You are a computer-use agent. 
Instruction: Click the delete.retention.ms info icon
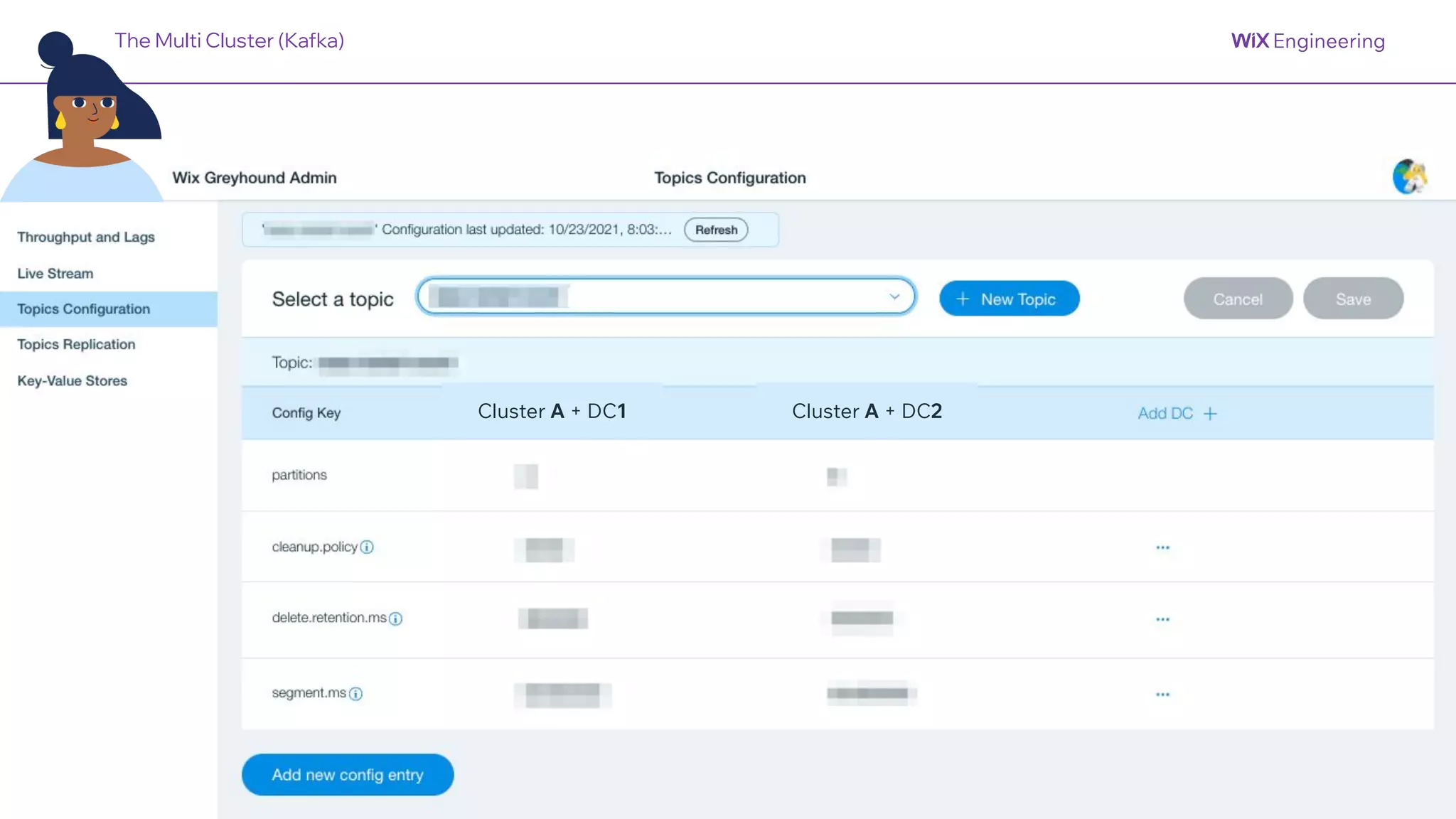click(396, 619)
